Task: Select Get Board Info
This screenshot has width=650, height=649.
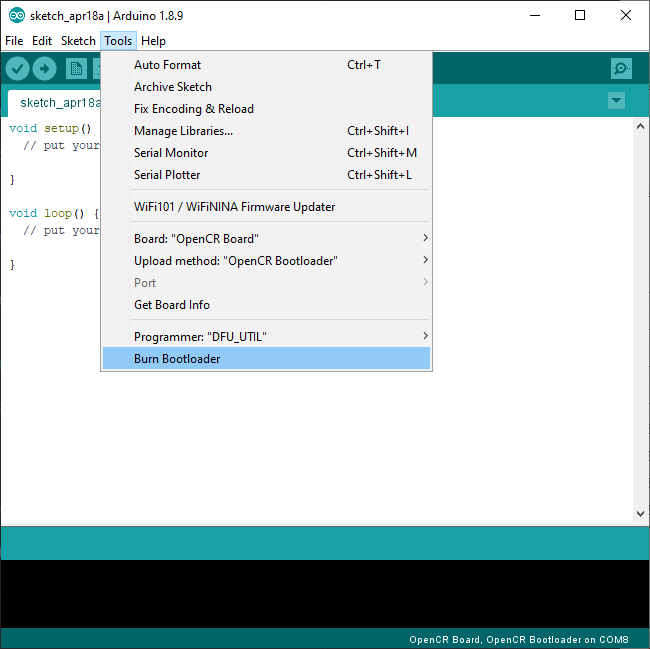Action: (266, 305)
